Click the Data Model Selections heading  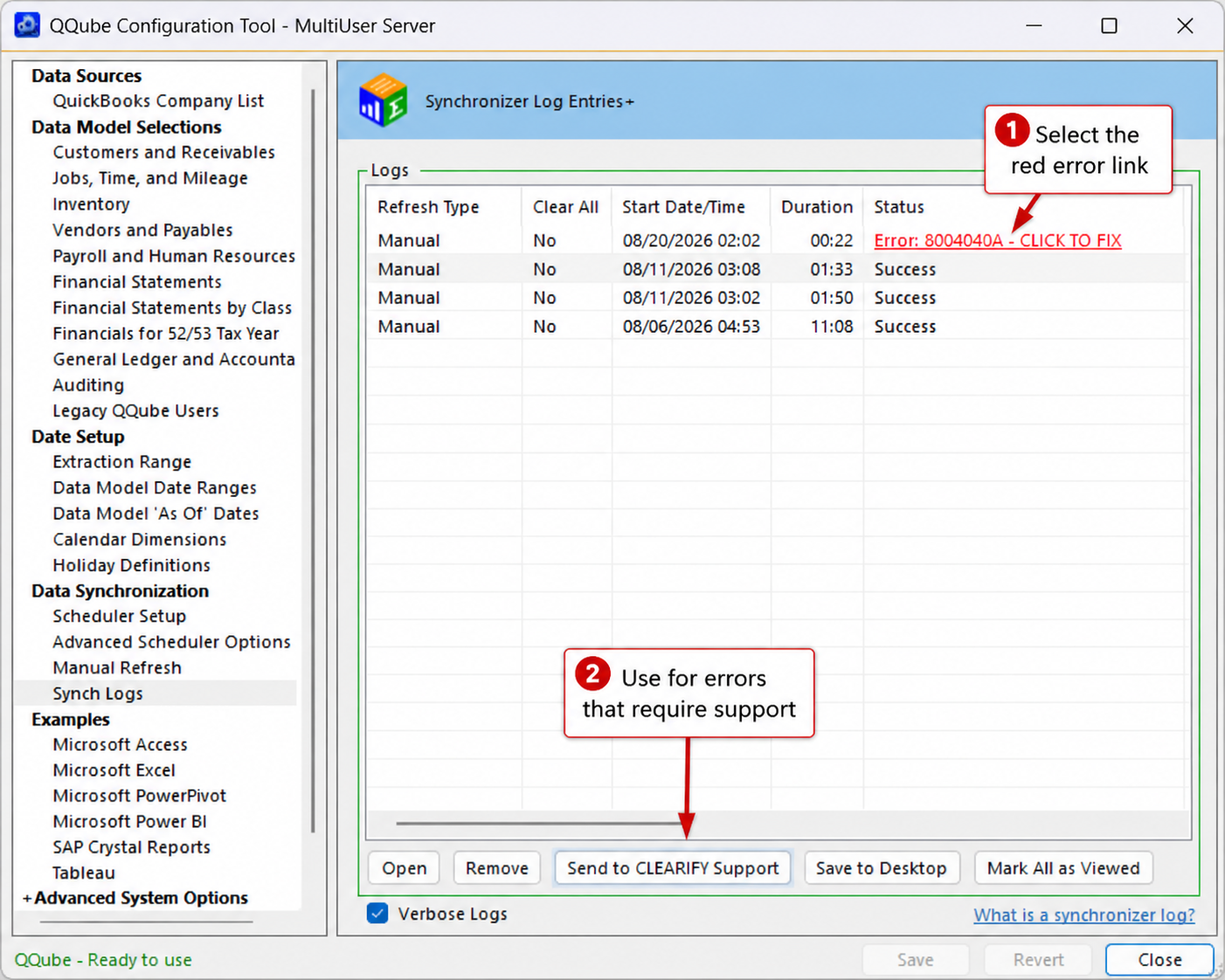[127, 128]
